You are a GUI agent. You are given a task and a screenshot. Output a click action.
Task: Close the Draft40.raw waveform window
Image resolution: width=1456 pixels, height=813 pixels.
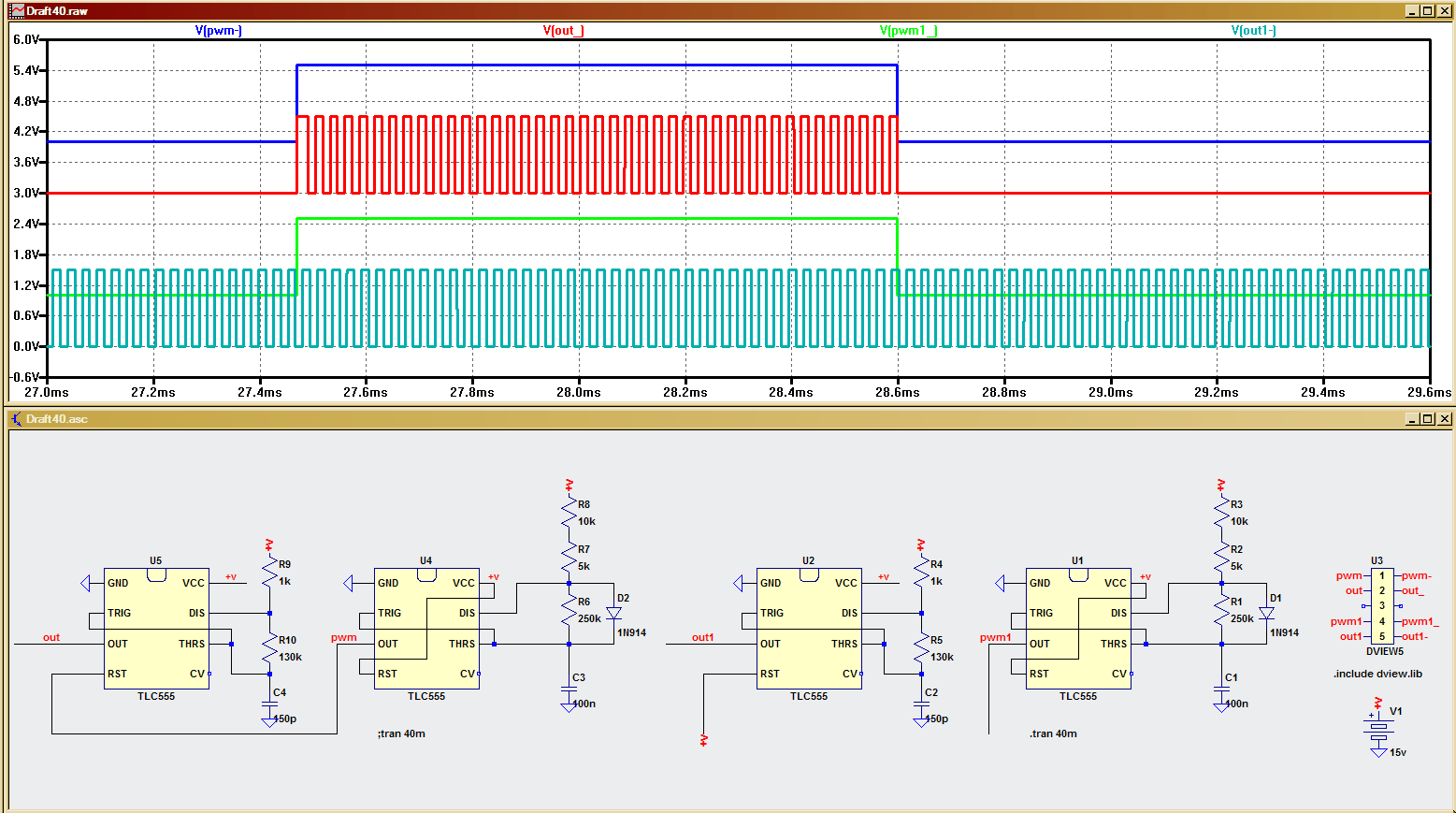(1445, 11)
